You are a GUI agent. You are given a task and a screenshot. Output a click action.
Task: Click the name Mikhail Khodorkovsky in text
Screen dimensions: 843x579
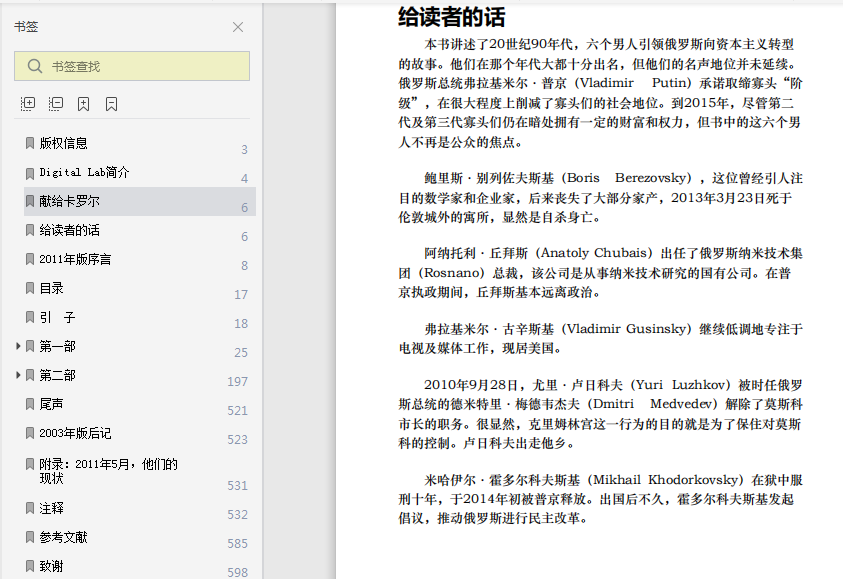click(665, 480)
